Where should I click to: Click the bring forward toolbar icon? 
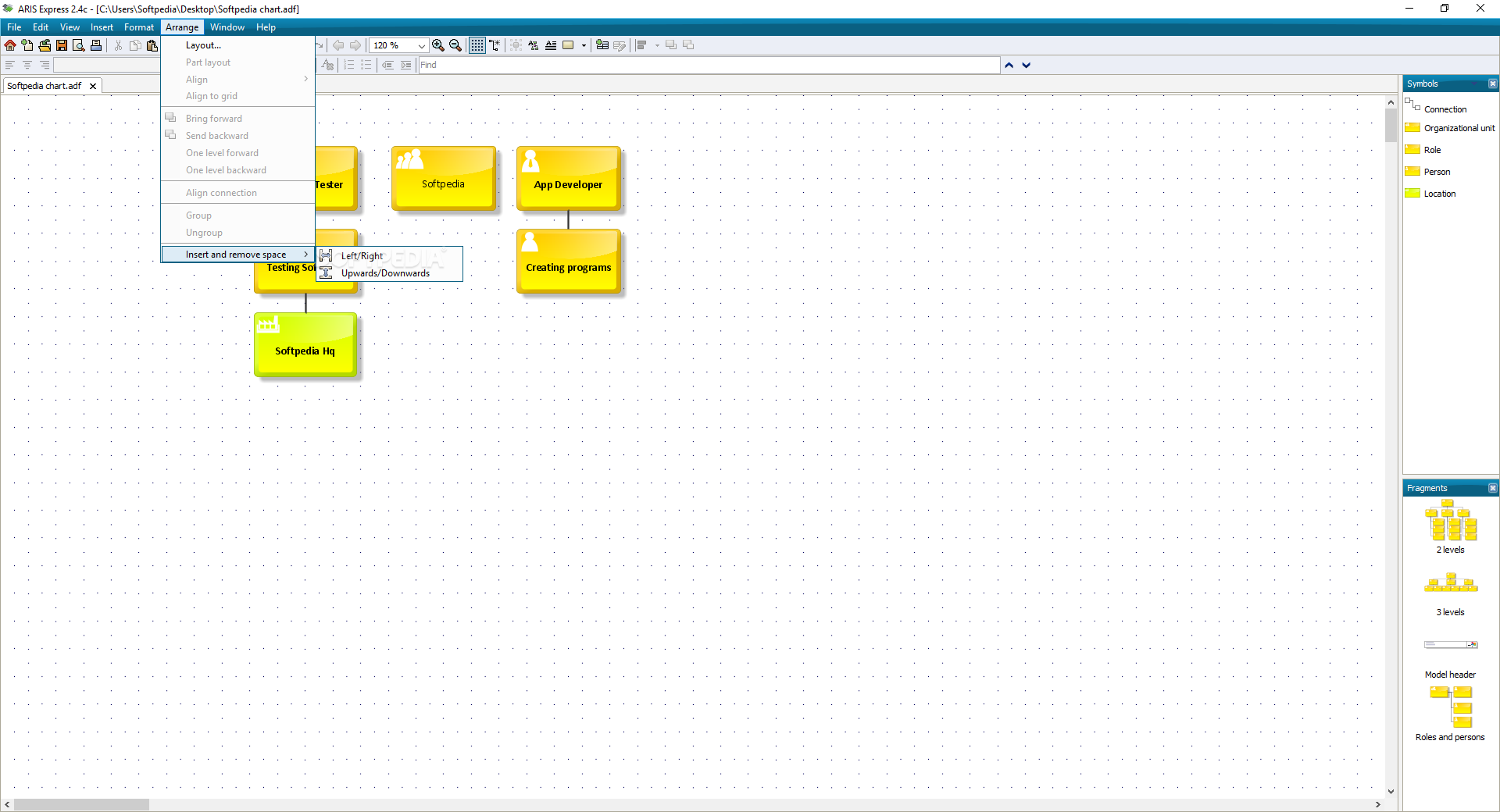click(x=671, y=45)
